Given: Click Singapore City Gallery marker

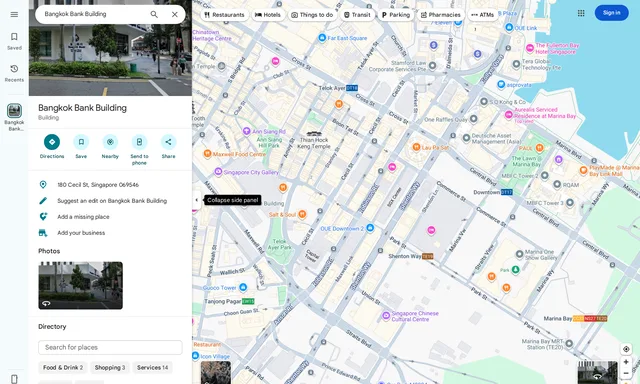Looking at the screenshot, I should coord(218,172).
